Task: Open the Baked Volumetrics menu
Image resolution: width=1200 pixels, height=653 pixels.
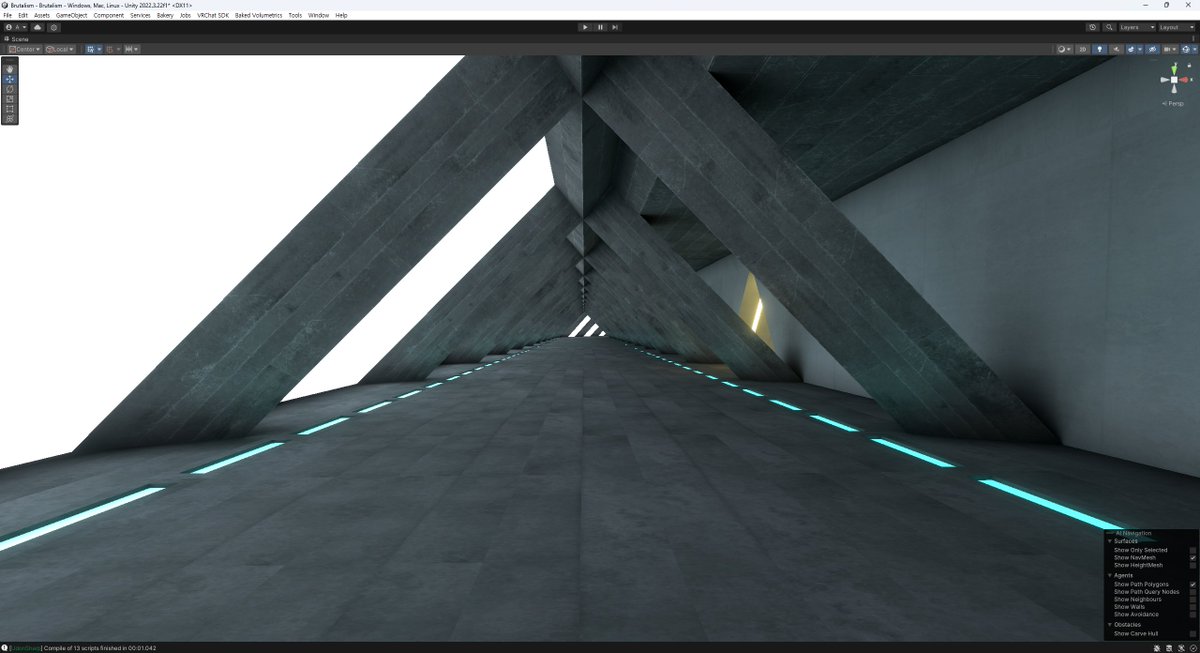Action: pos(258,16)
